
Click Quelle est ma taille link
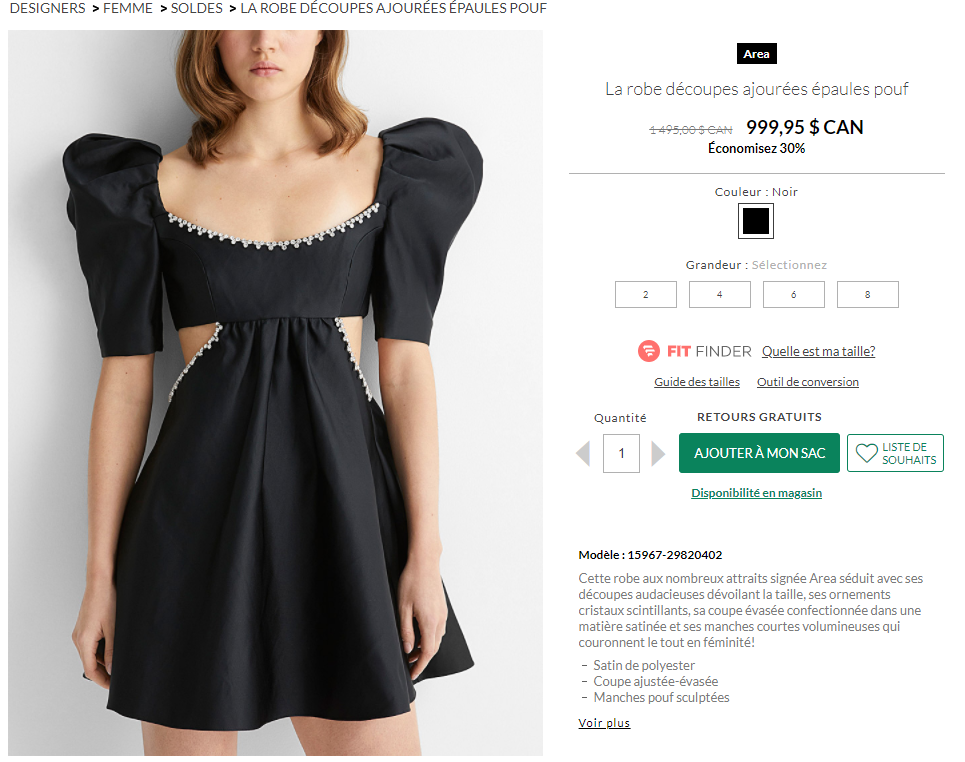click(818, 351)
